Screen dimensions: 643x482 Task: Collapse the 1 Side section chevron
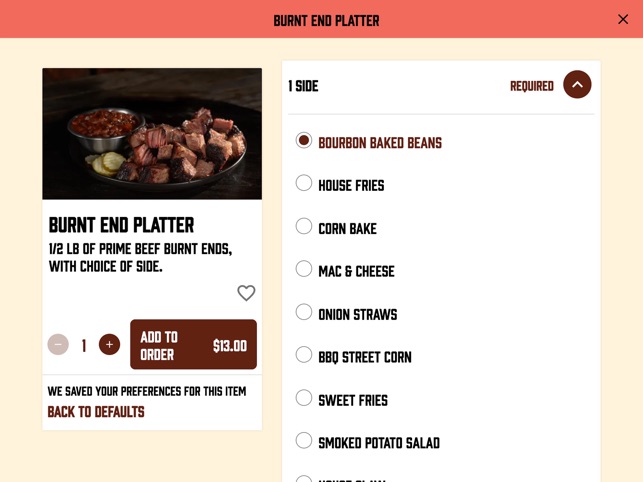tap(577, 85)
